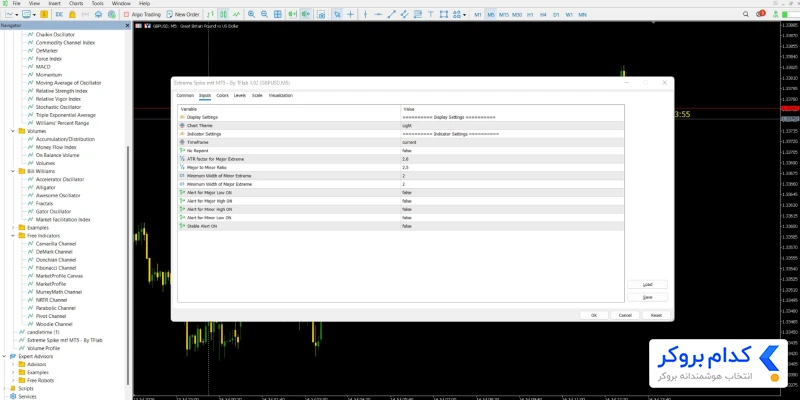The image size is (800, 400).
Task: Open the Chart Theme value dropdown
Action: point(512,126)
